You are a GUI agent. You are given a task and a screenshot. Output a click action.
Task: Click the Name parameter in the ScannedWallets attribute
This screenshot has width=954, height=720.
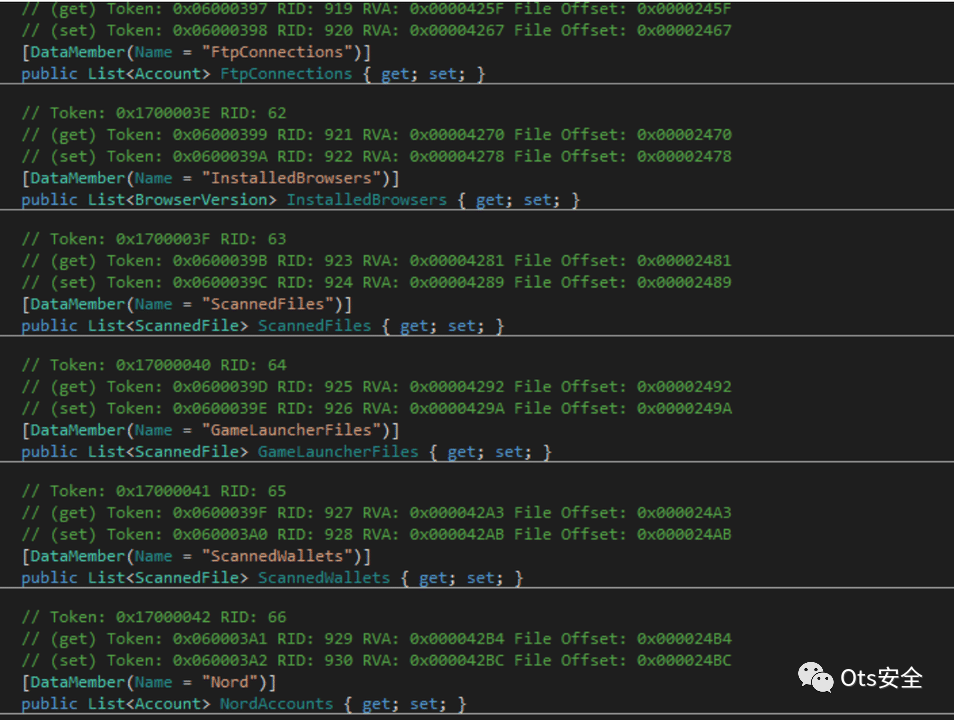pyautogui.click(x=153, y=556)
